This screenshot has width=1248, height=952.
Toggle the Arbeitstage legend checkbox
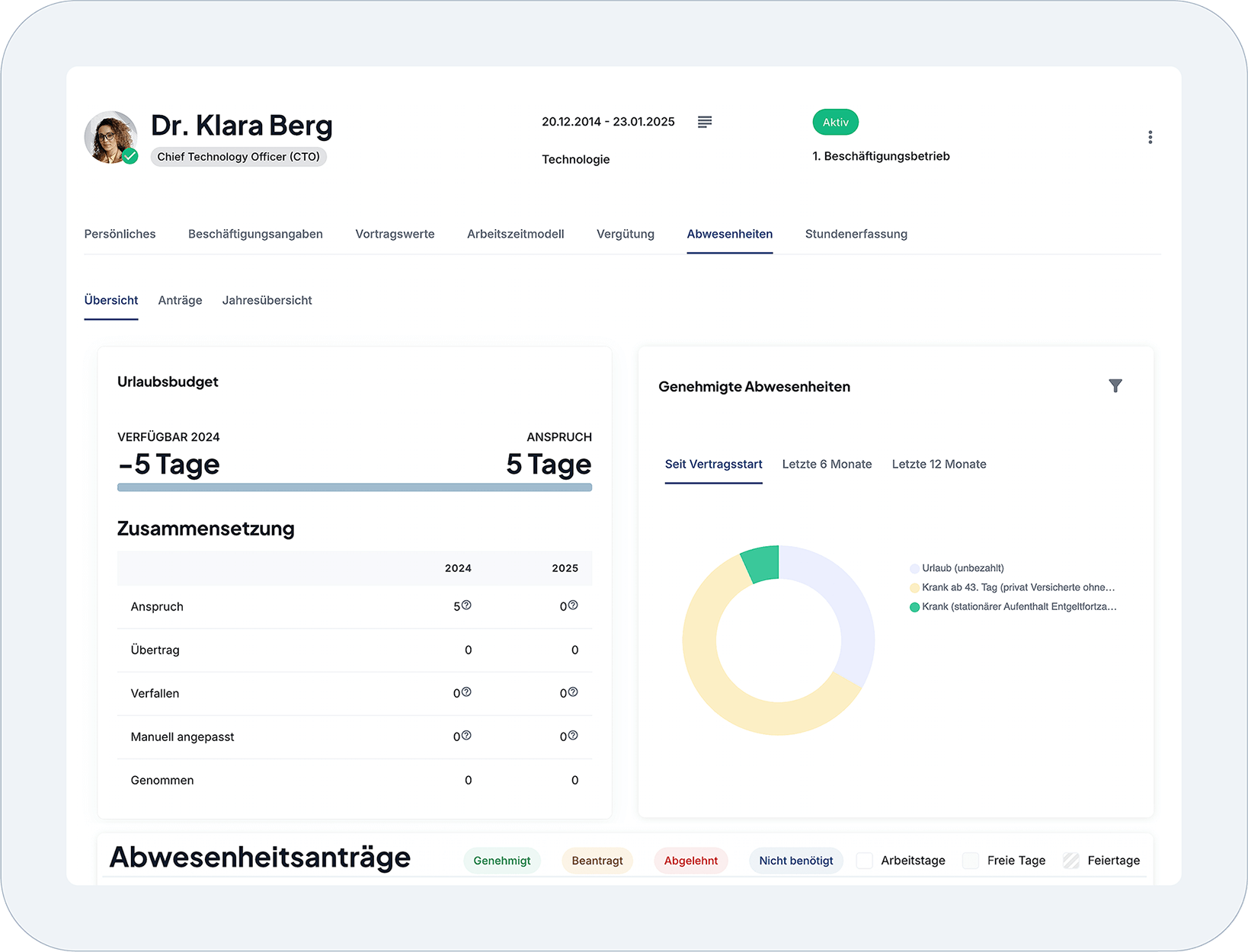(x=864, y=861)
